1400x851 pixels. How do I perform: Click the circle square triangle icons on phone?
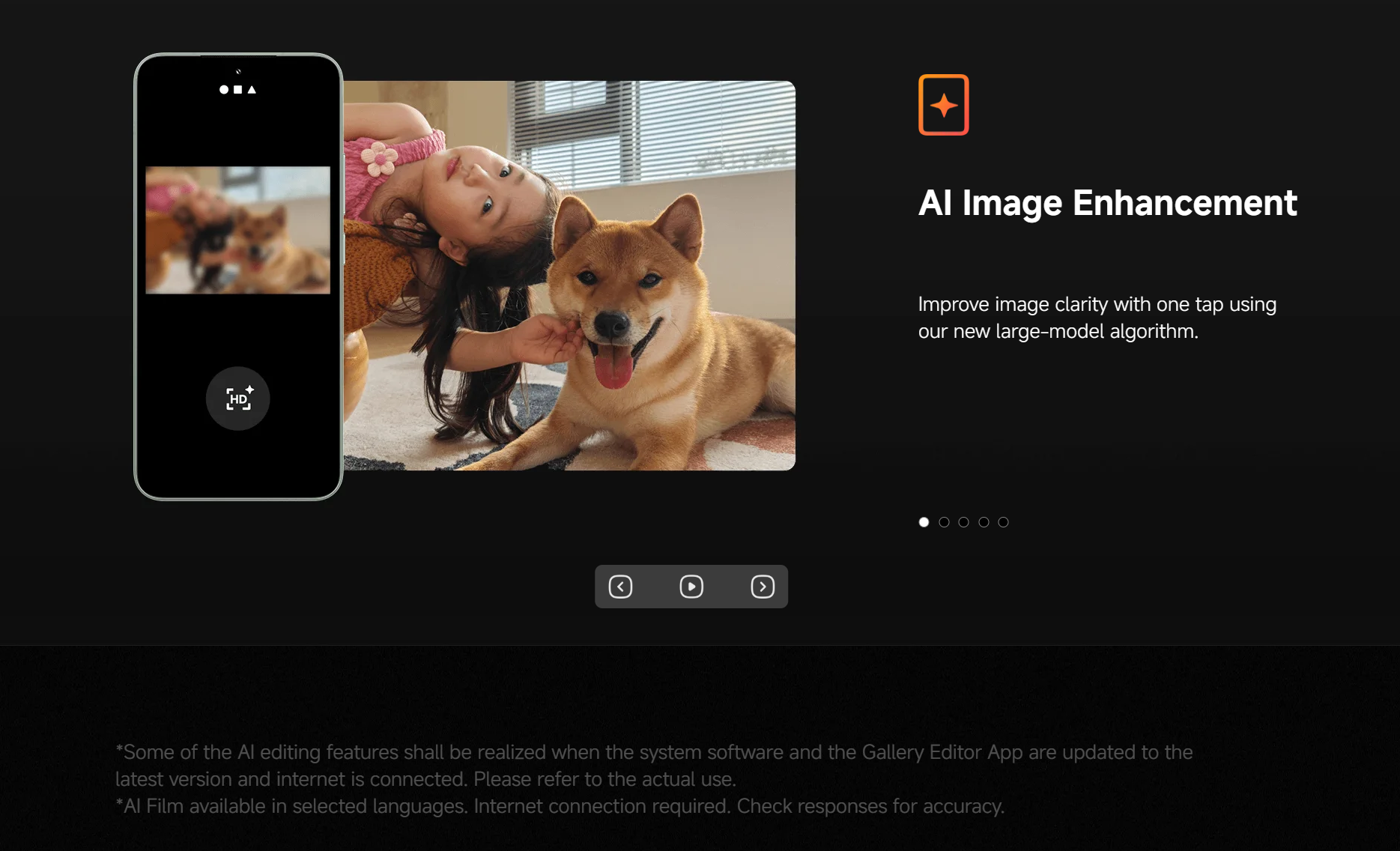[x=237, y=89]
